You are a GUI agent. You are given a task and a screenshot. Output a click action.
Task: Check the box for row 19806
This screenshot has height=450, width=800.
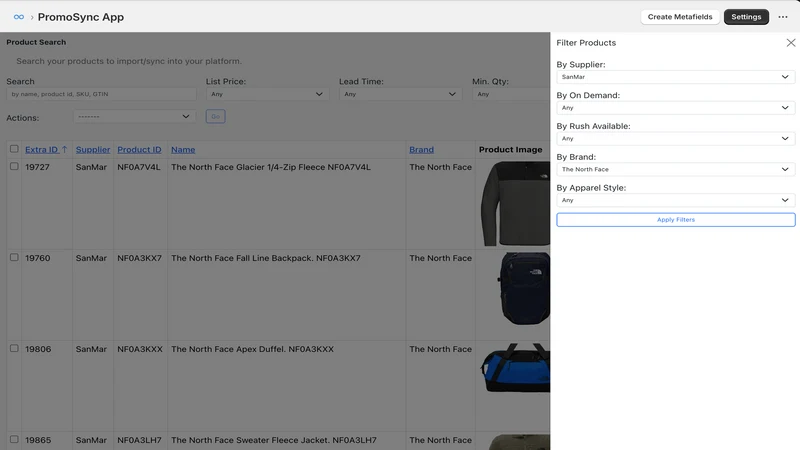pos(14,348)
